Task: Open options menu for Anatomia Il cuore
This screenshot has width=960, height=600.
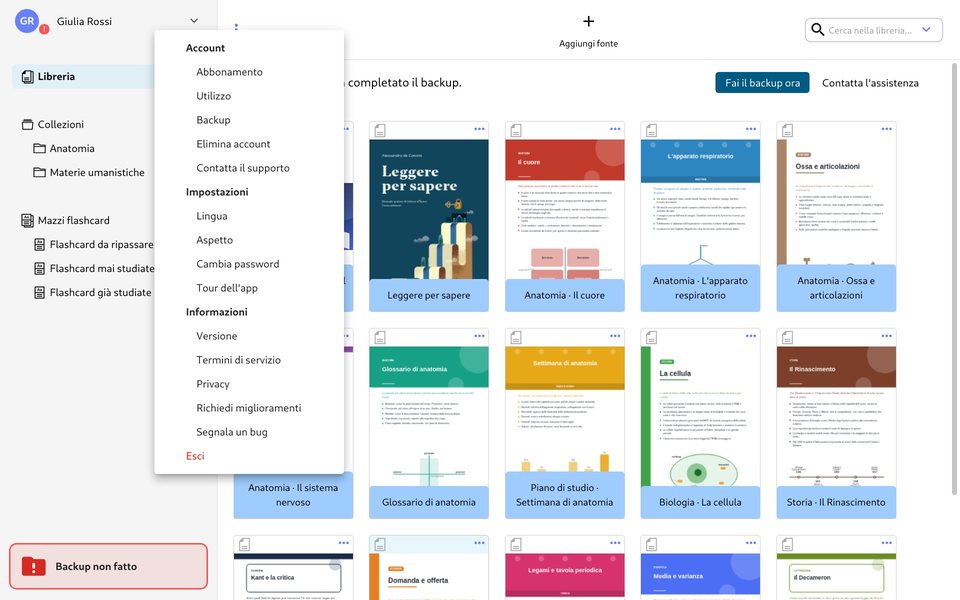Action: coord(615,129)
